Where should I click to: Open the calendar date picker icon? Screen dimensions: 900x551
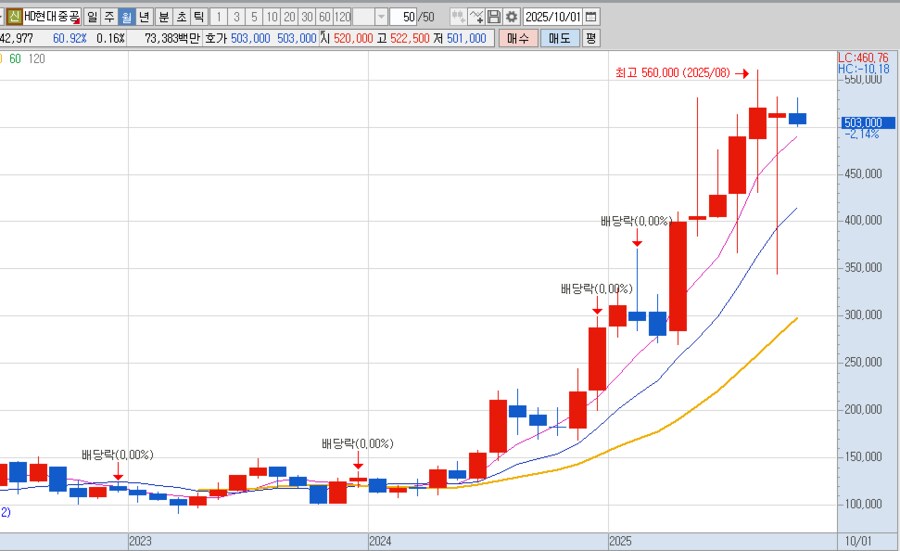tap(591, 17)
